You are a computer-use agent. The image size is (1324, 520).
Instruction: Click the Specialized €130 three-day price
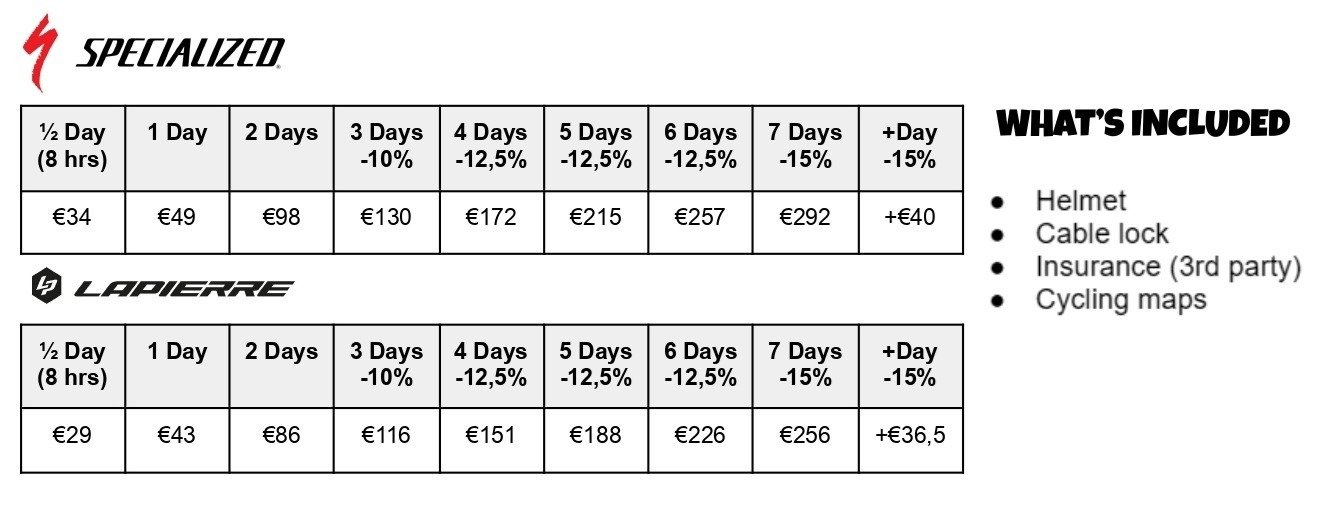click(386, 217)
